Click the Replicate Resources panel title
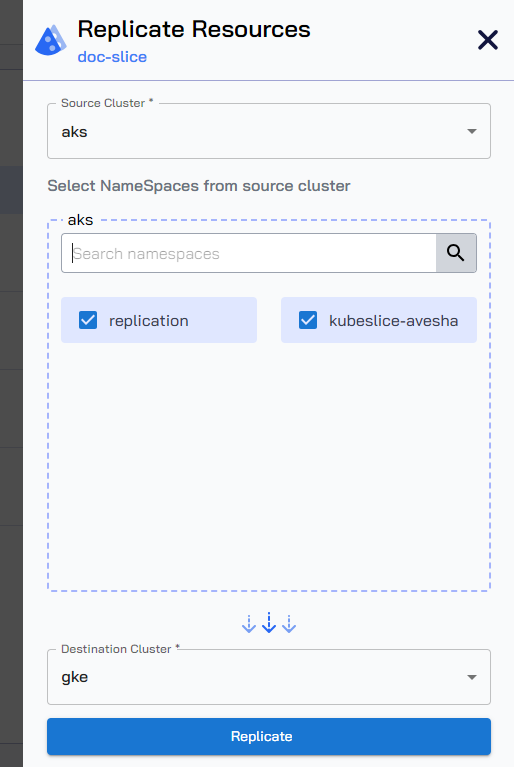The height and width of the screenshot is (767, 514). tap(194, 29)
